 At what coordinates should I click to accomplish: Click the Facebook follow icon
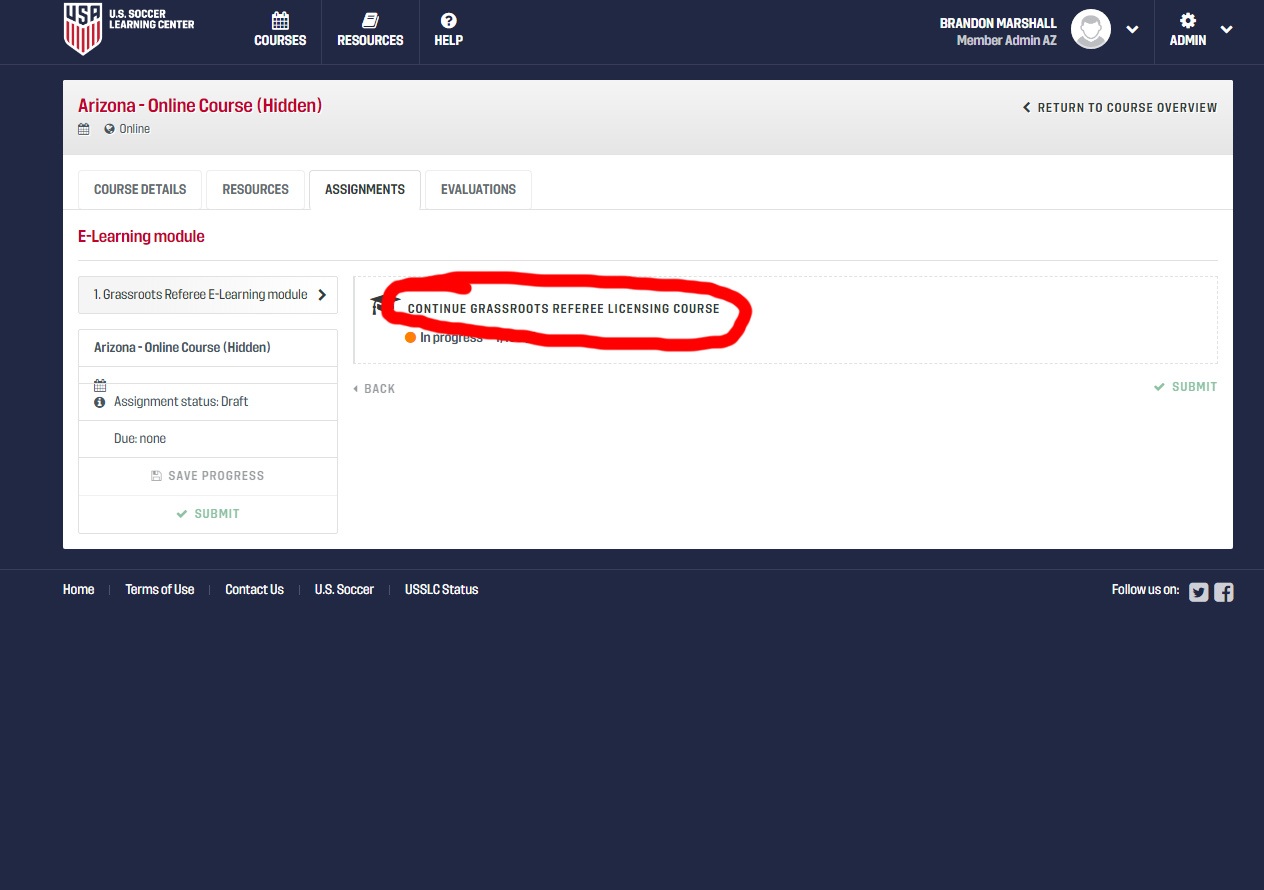pyautogui.click(x=1224, y=592)
